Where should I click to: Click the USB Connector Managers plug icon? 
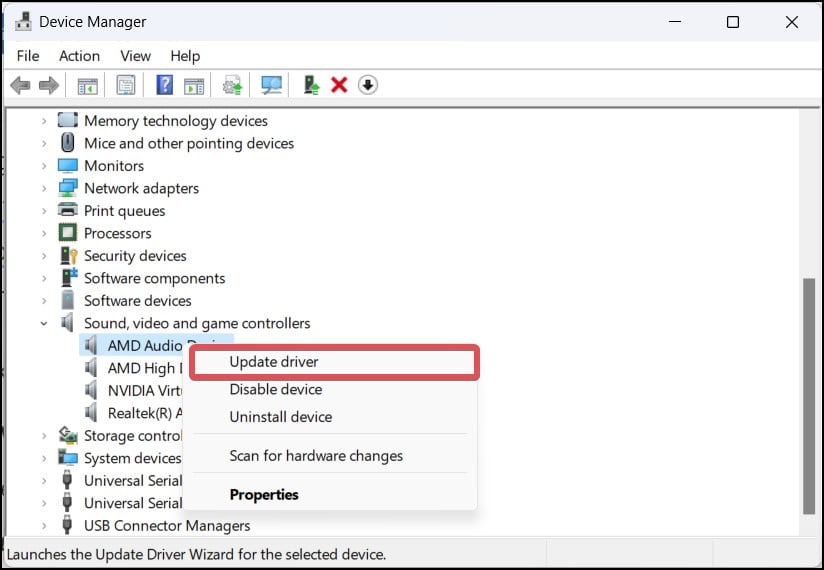67,525
